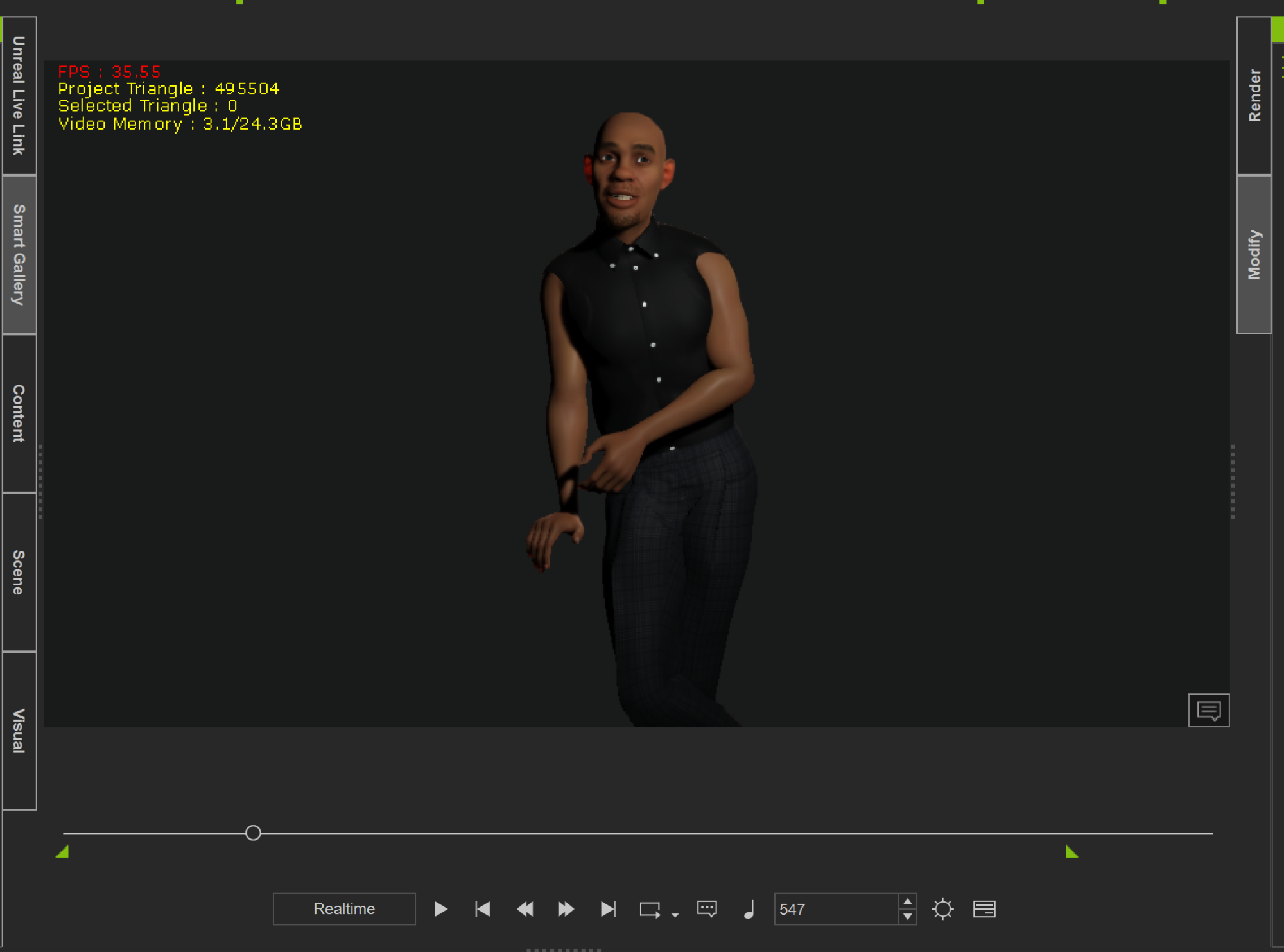The width and height of the screenshot is (1284, 952).
Task: Step forward one frame
Action: tap(566, 909)
